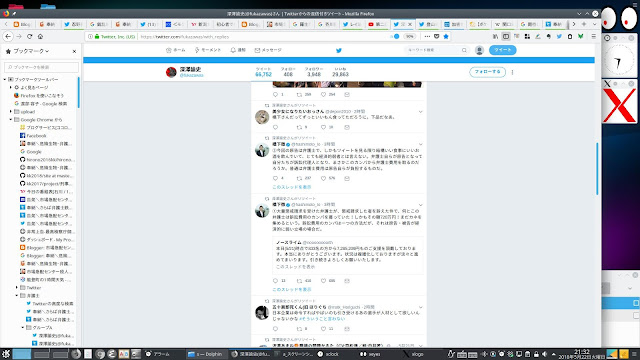Open the ホーム navigation item

point(176,50)
